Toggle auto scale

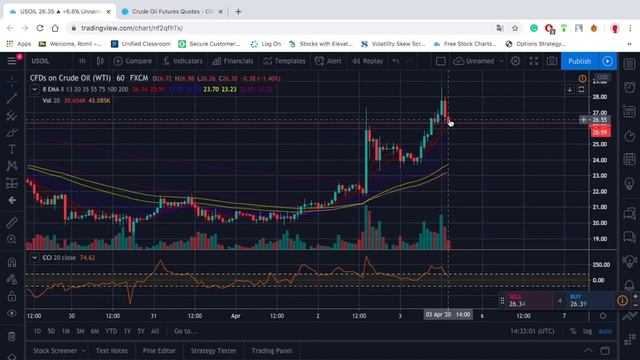point(605,331)
